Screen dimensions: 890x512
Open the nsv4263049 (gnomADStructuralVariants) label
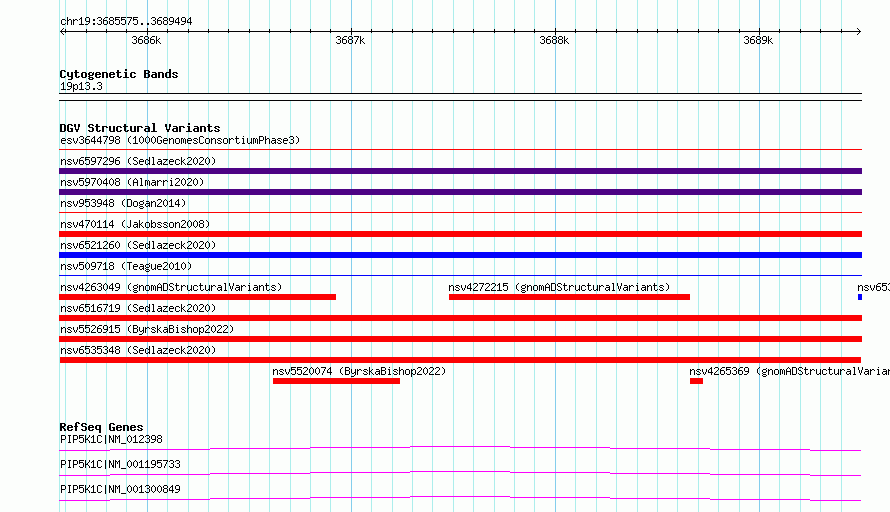coord(171,287)
